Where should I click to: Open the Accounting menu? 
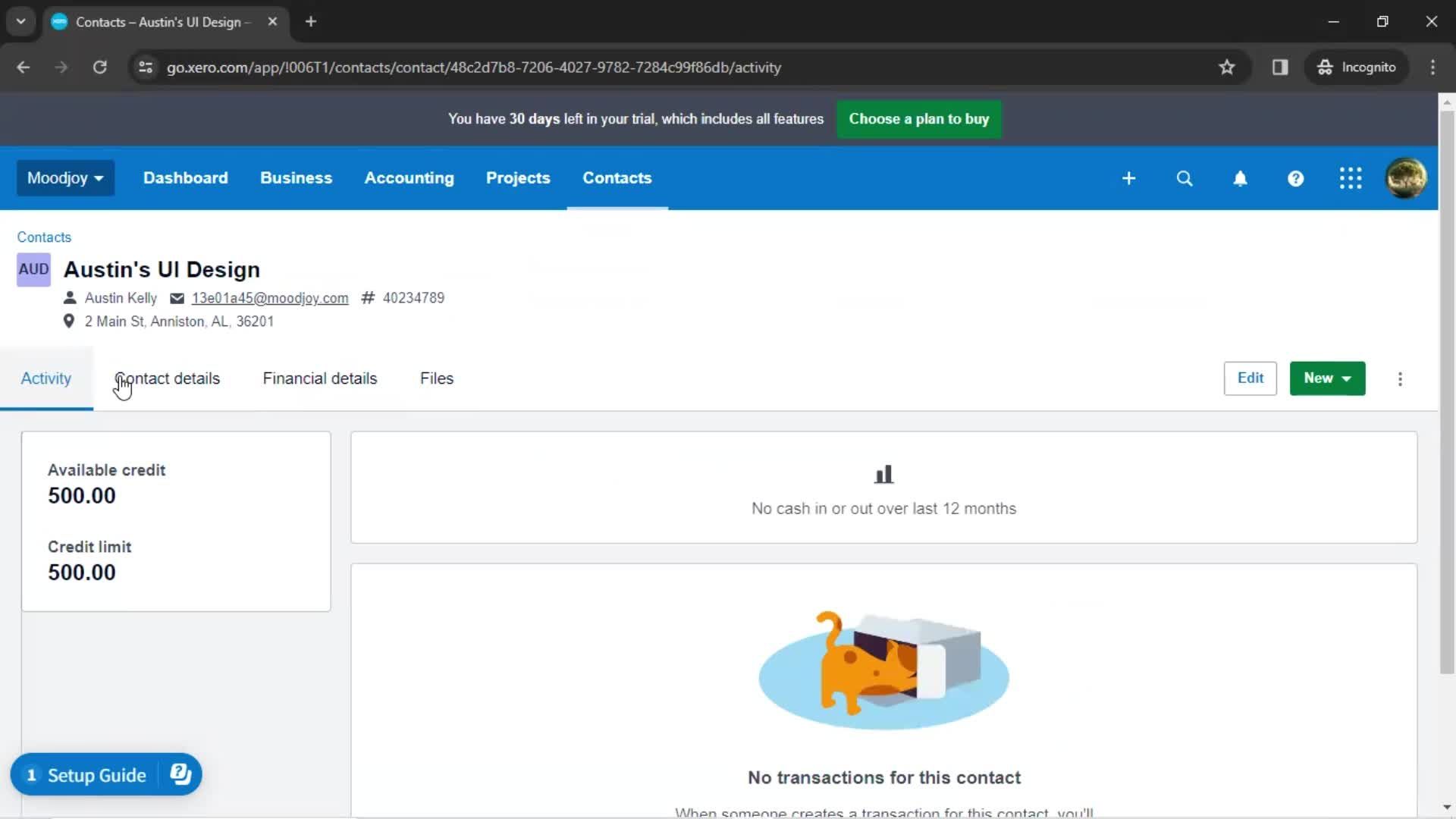[409, 178]
